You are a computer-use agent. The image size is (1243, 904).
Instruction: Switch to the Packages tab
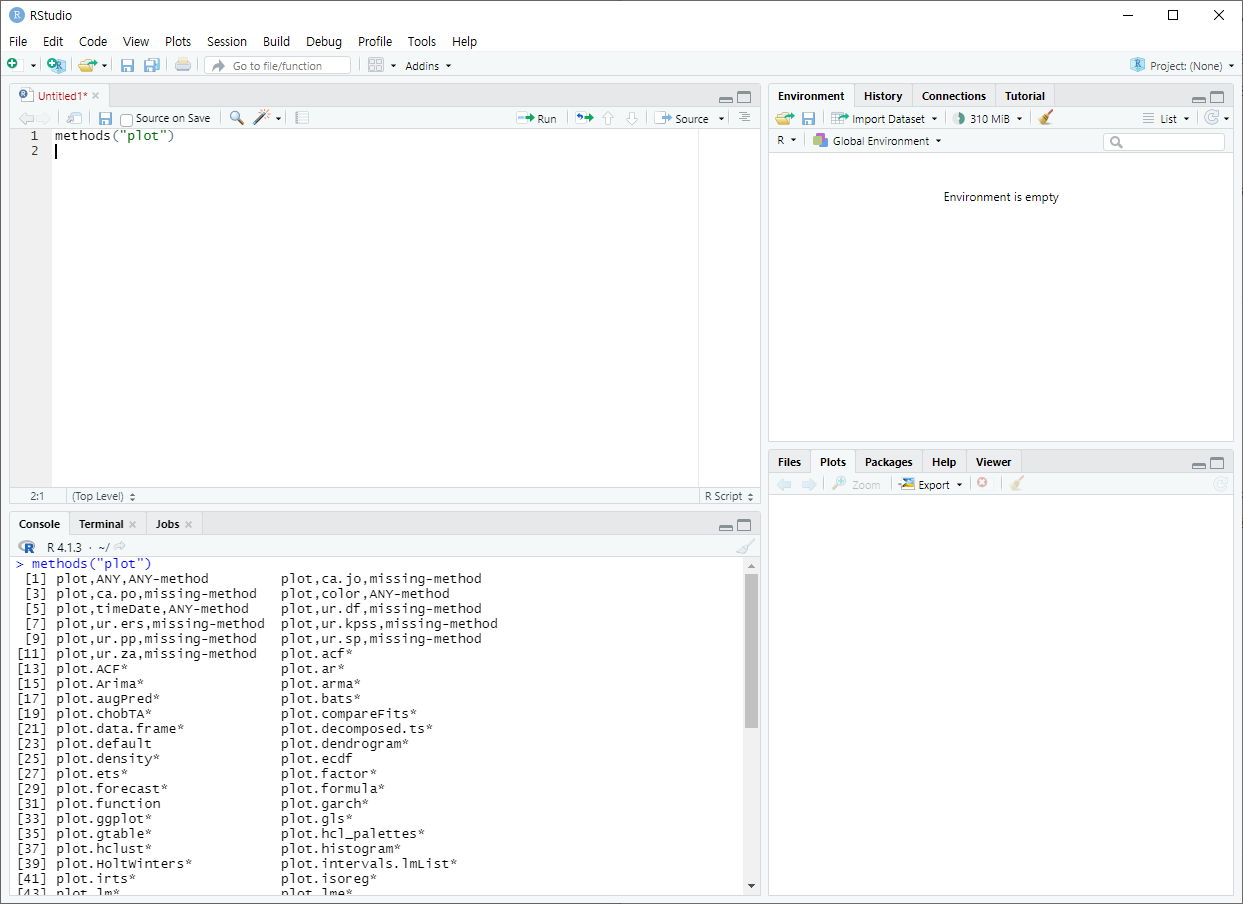(888, 462)
